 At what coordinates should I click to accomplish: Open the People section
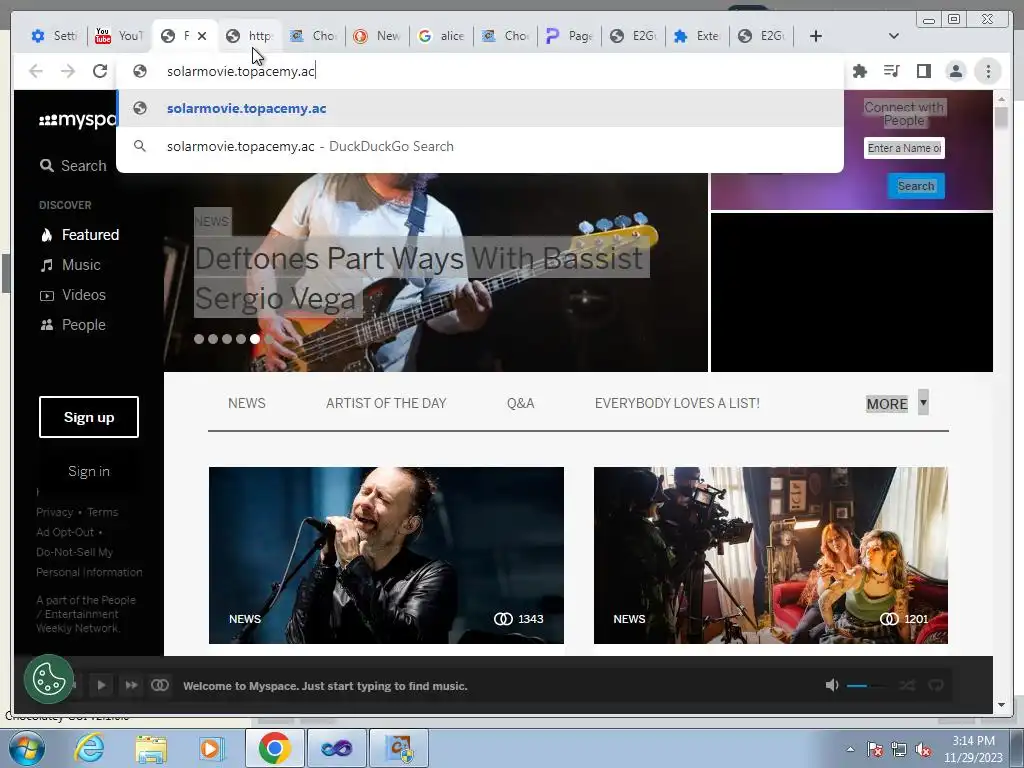pyautogui.click(x=73, y=325)
